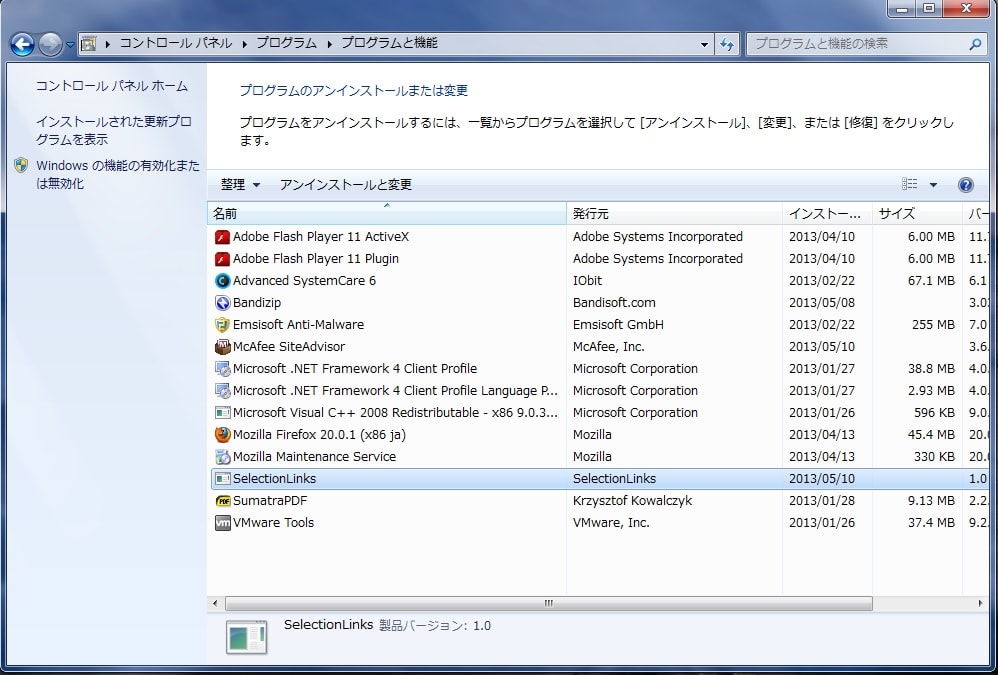The width and height of the screenshot is (998, 675).
Task: Click the horizontal scrollbar thumb
Action: coord(549,603)
